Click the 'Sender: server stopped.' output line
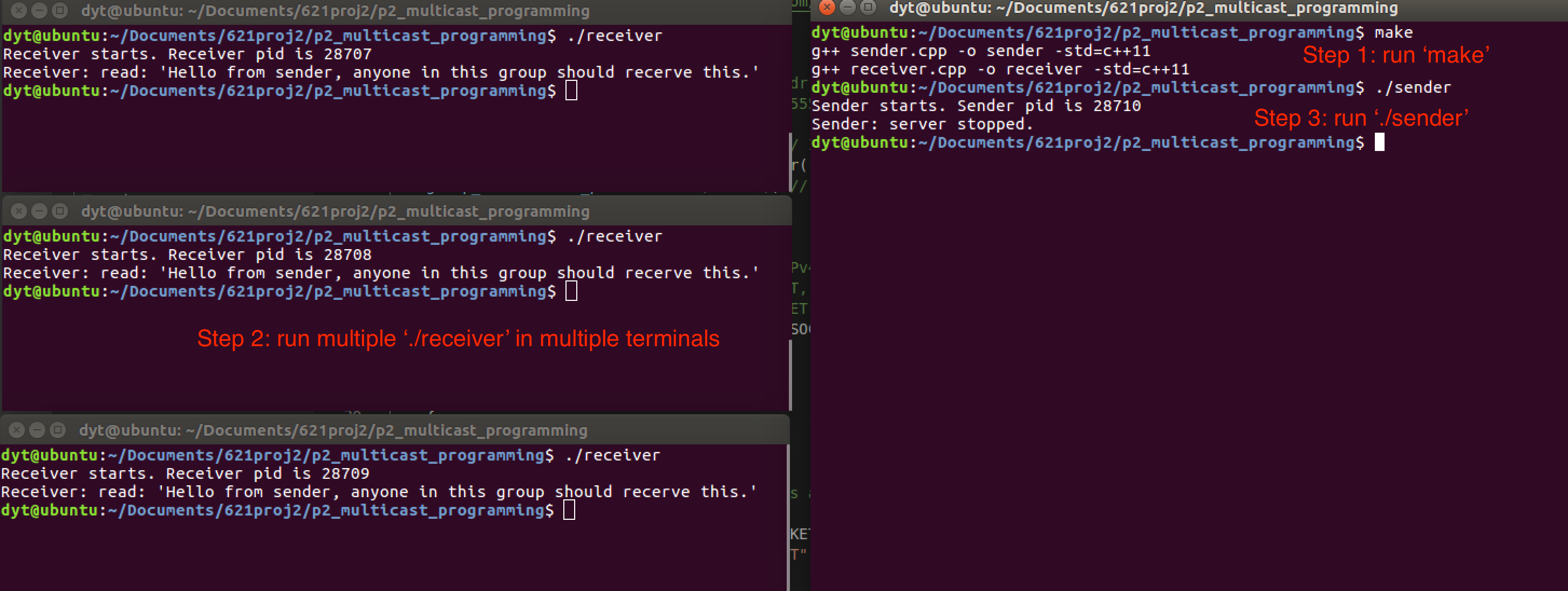The image size is (1568, 591). 922,125
